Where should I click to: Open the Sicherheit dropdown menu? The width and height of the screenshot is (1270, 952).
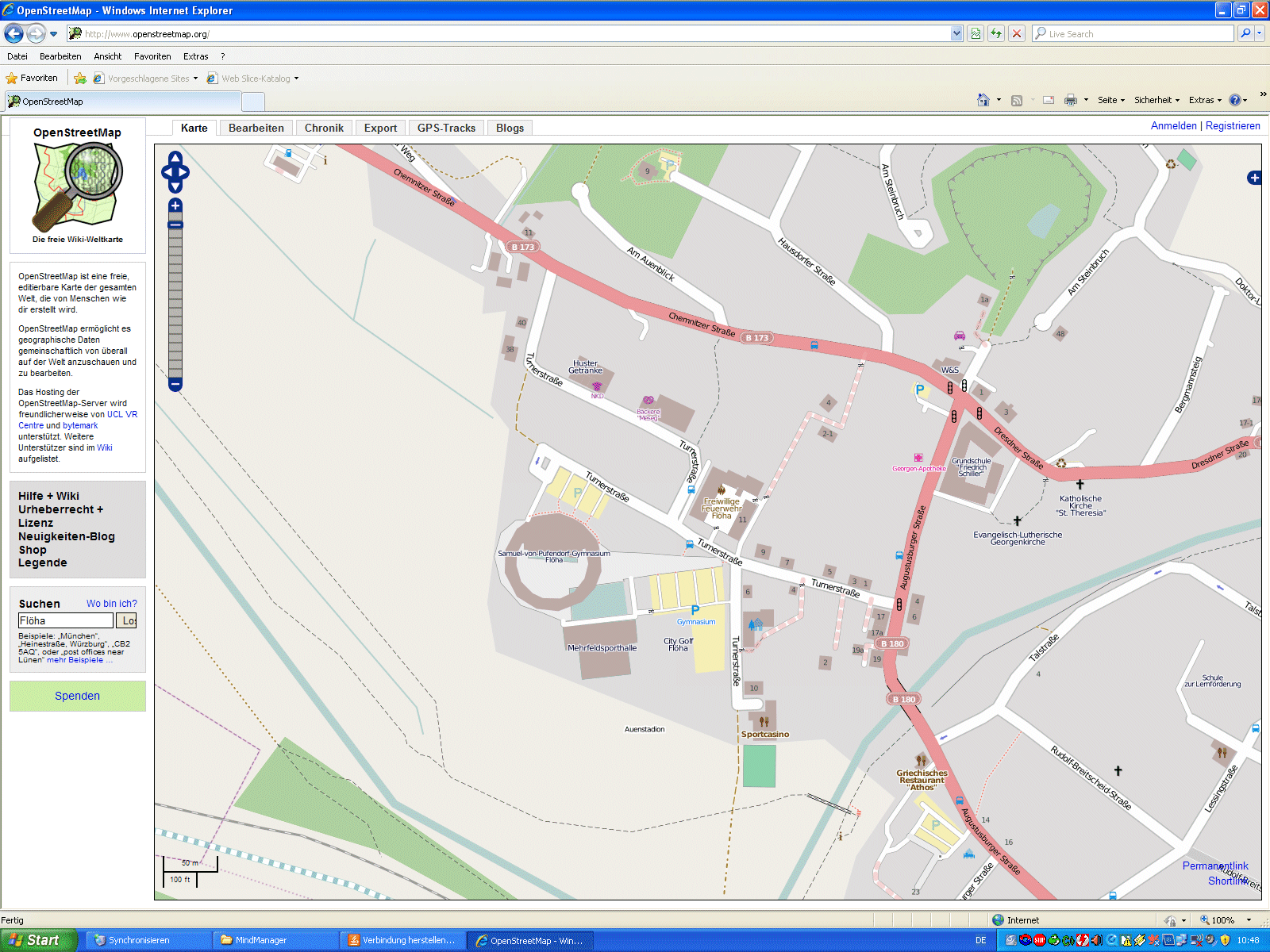pyautogui.click(x=1156, y=100)
